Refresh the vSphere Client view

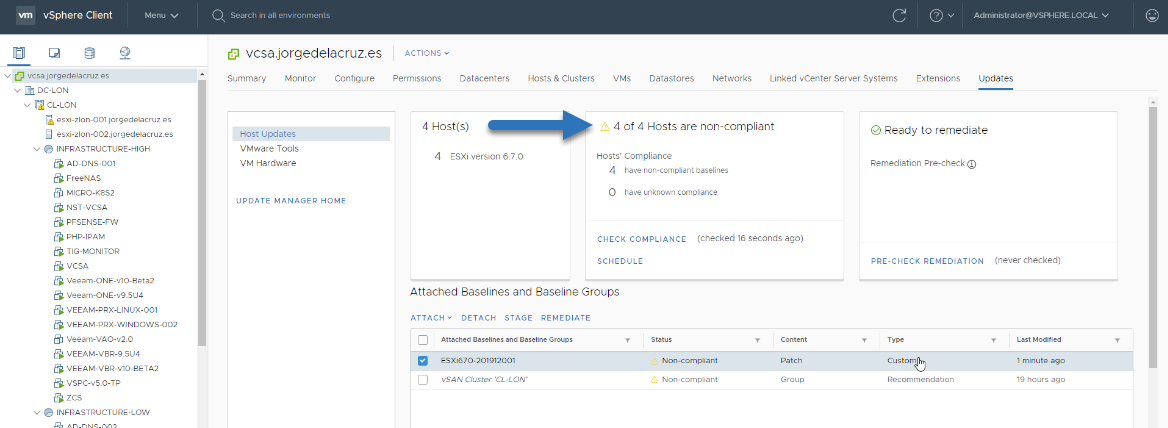pos(900,16)
